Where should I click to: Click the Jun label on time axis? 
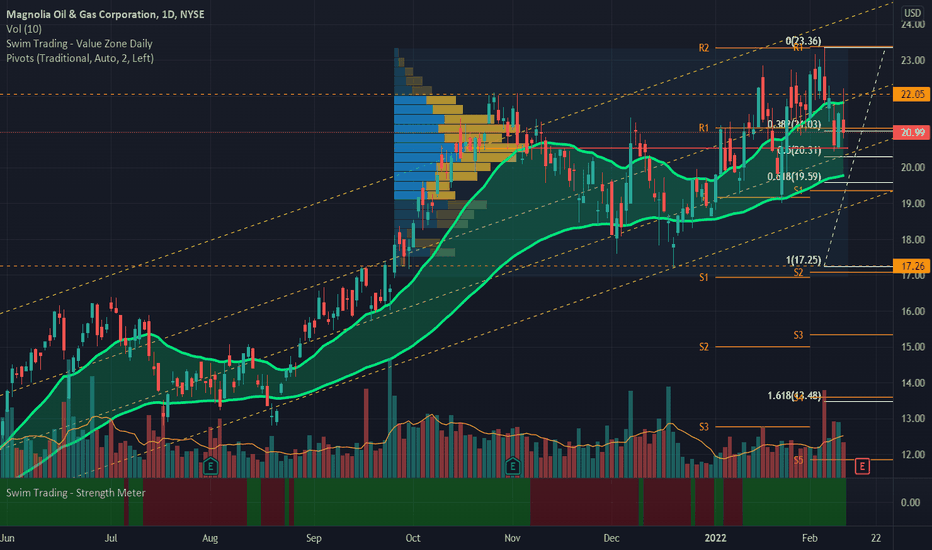(x=7, y=538)
